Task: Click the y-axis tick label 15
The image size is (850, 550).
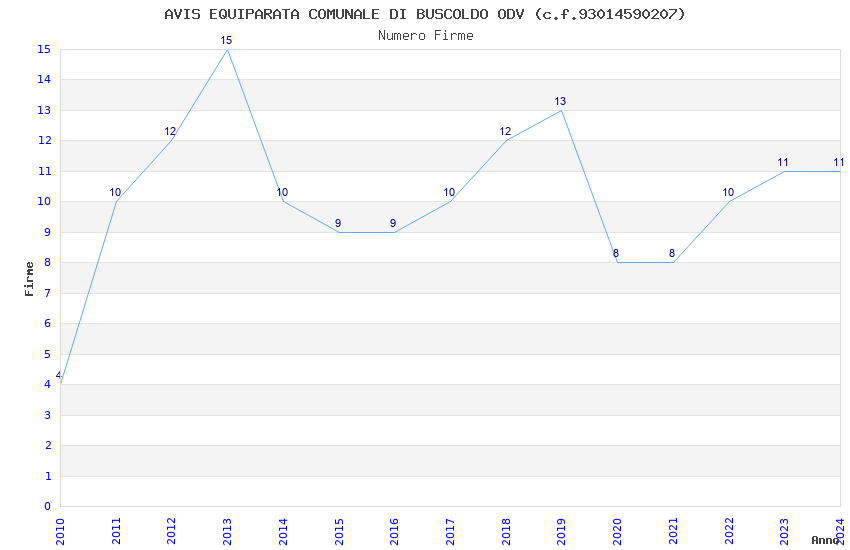Action: point(44,49)
